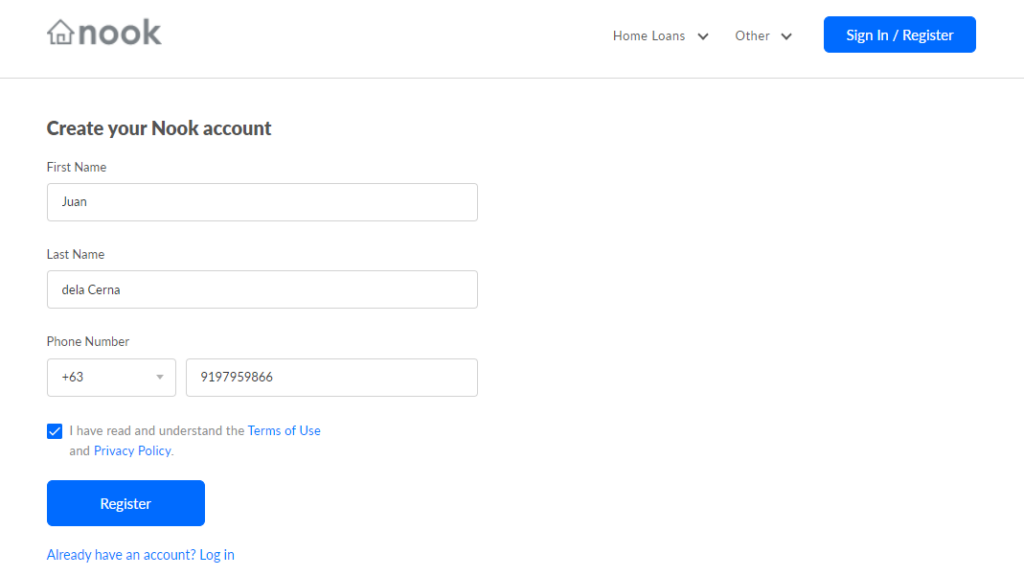
Task: Open the Terms of Use link
Action: tap(284, 430)
